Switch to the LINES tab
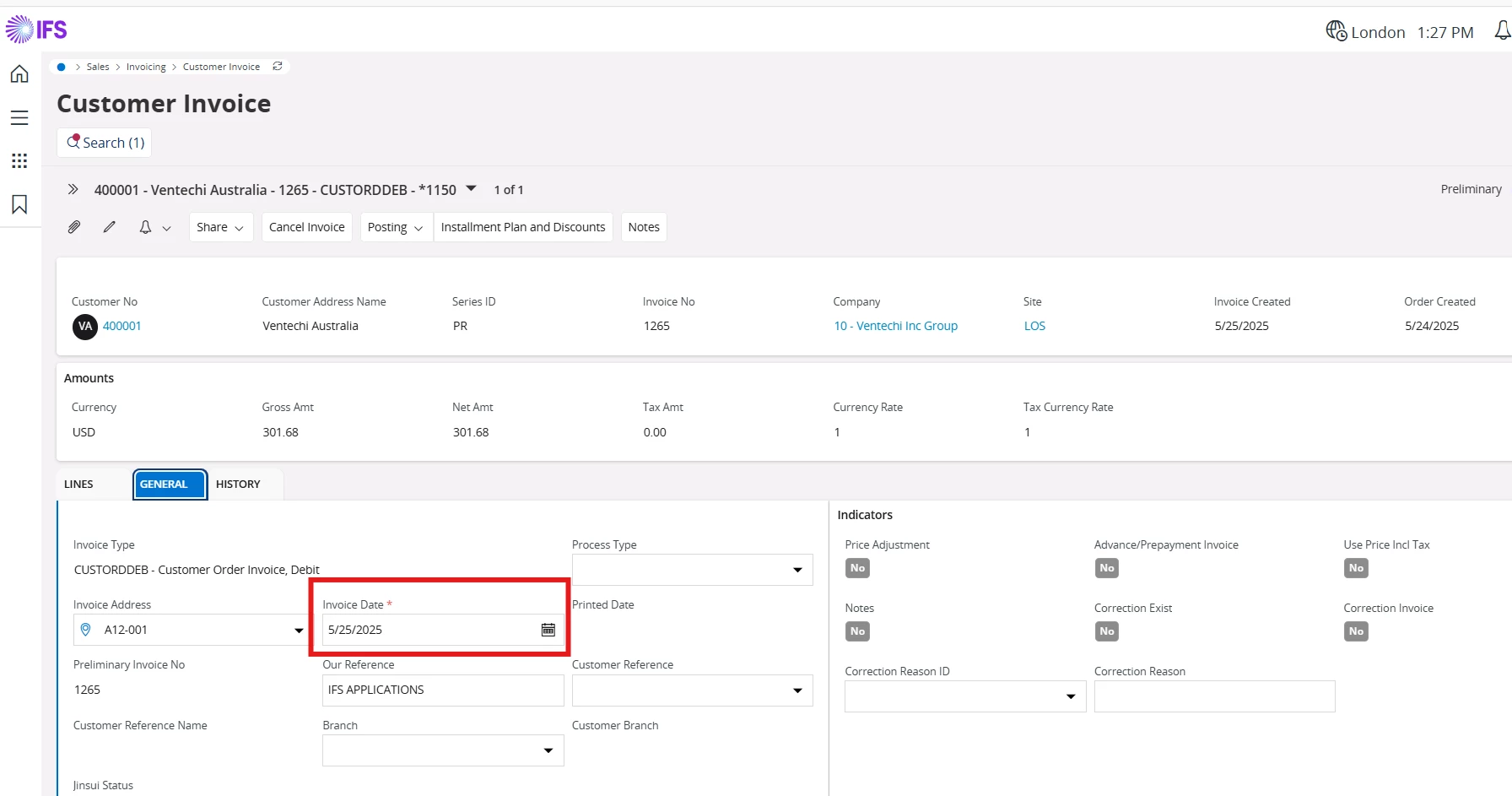The width and height of the screenshot is (1512, 796). point(78,485)
